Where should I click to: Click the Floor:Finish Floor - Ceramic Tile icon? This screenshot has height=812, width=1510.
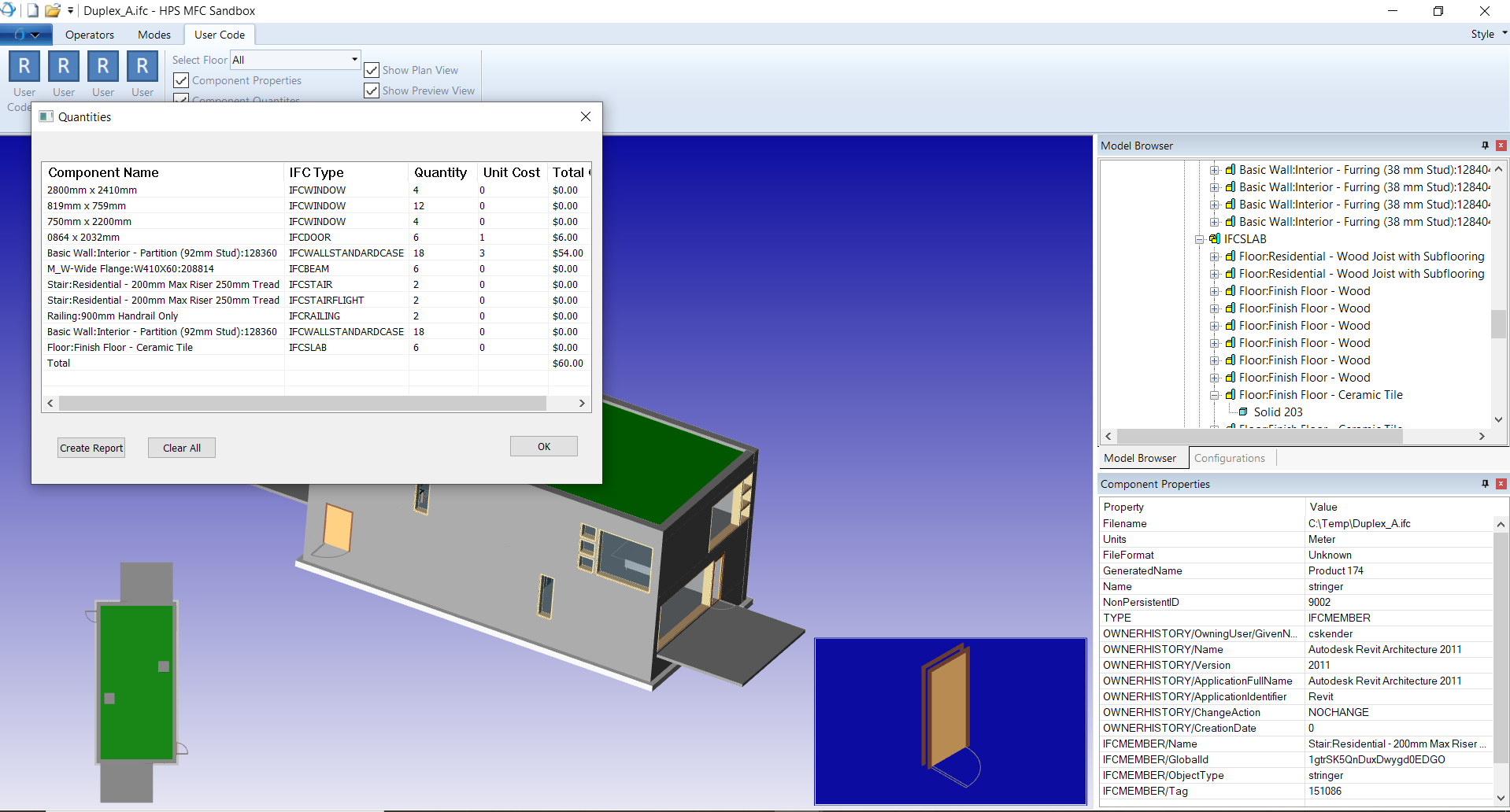(x=1230, y=395)
